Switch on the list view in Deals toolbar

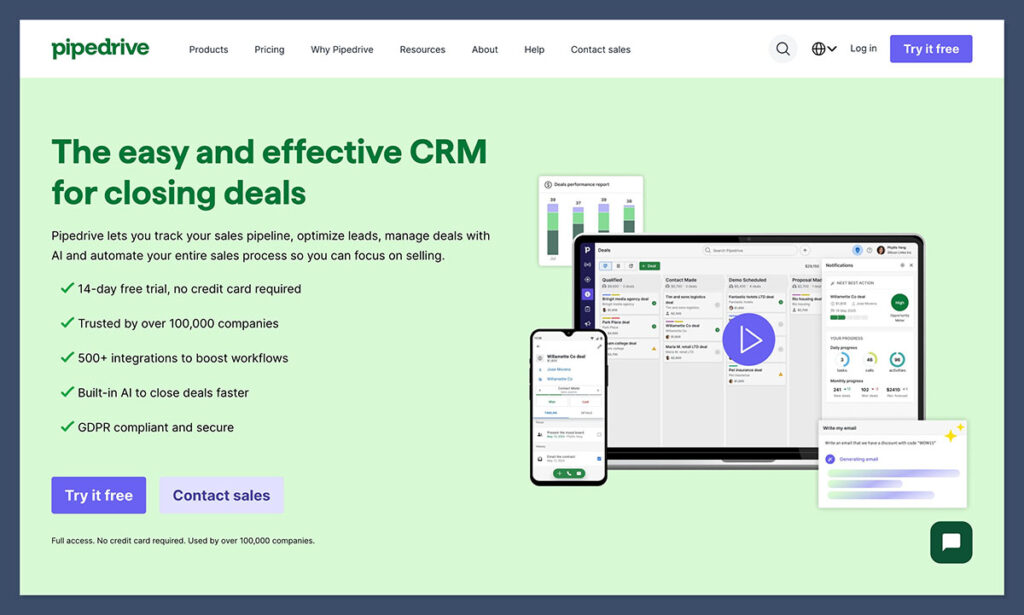click(x=618, y=266)
